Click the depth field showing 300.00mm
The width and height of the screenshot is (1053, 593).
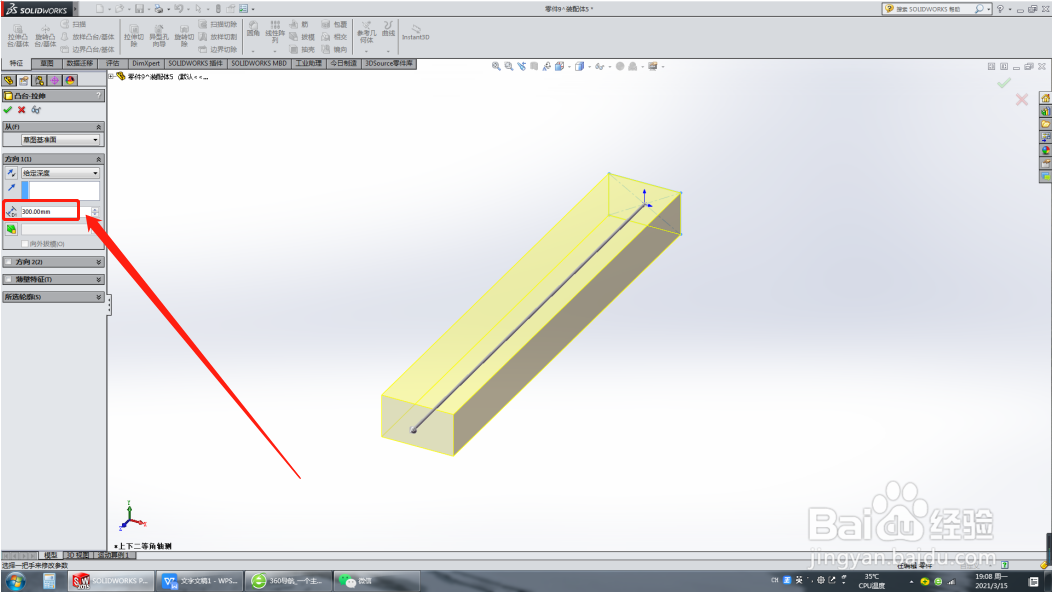pyautogui.click(x=55, y=212)
